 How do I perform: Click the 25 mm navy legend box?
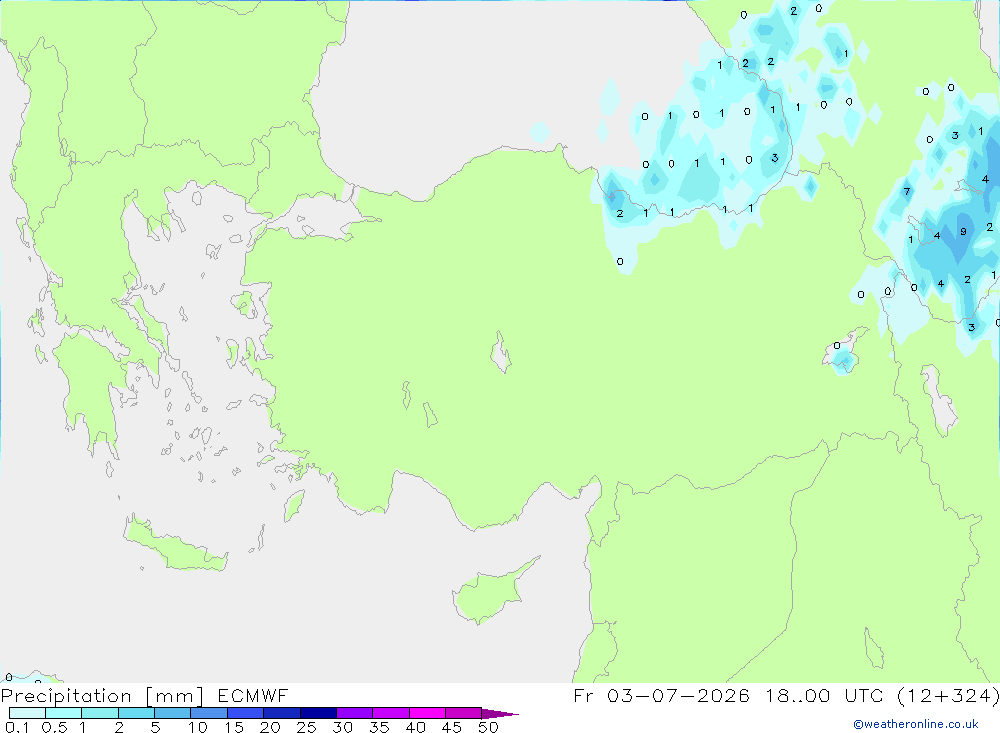click(318, 713)
